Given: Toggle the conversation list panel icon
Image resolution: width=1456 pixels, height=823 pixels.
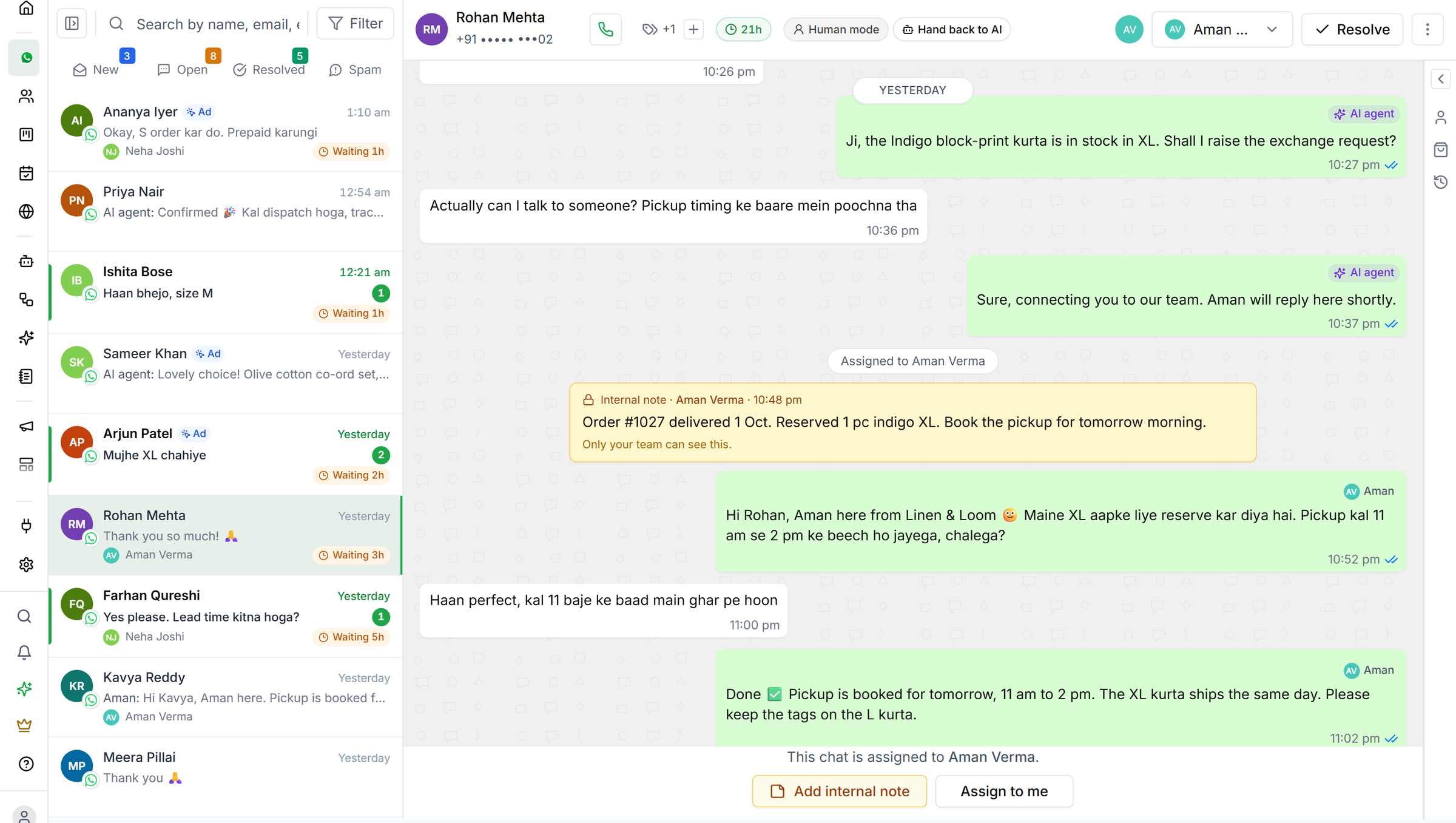Looking at the screenshot, I should (x=72, y=24).
